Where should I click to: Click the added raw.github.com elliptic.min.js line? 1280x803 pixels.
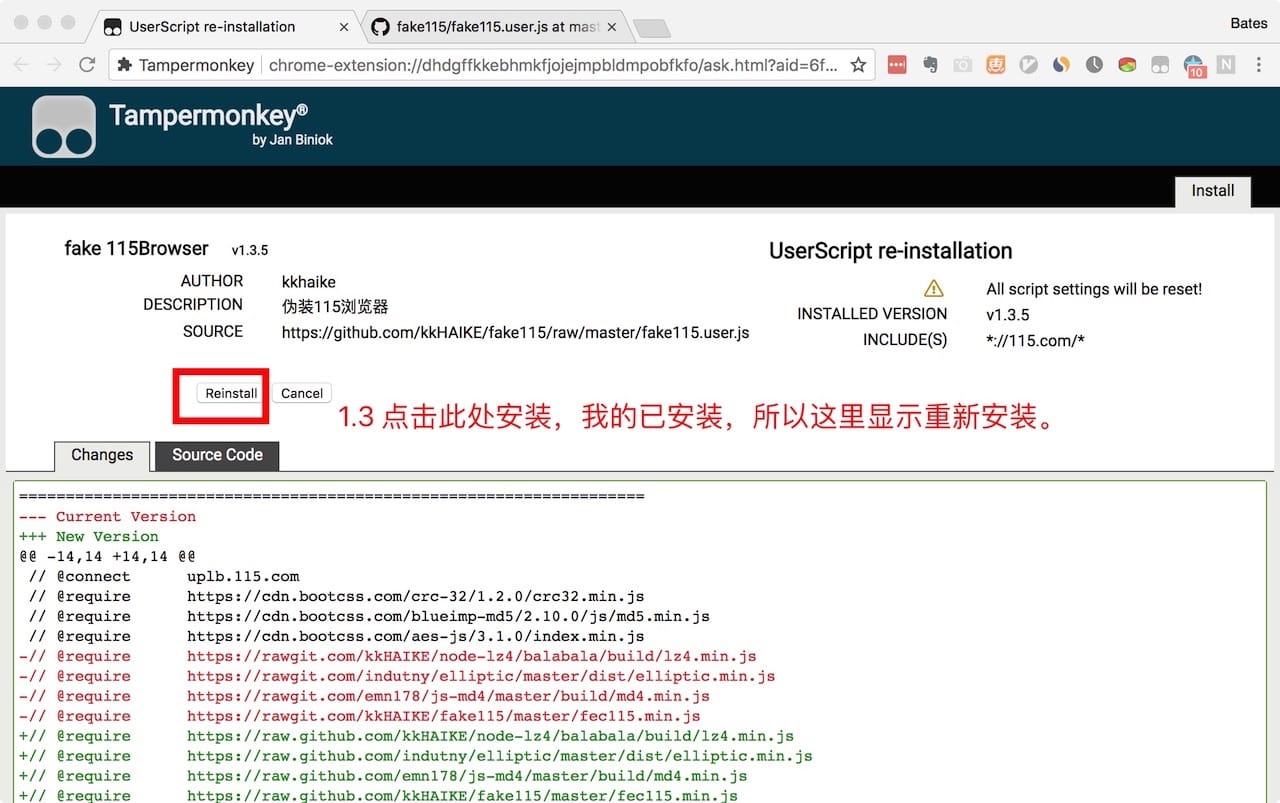415,757
